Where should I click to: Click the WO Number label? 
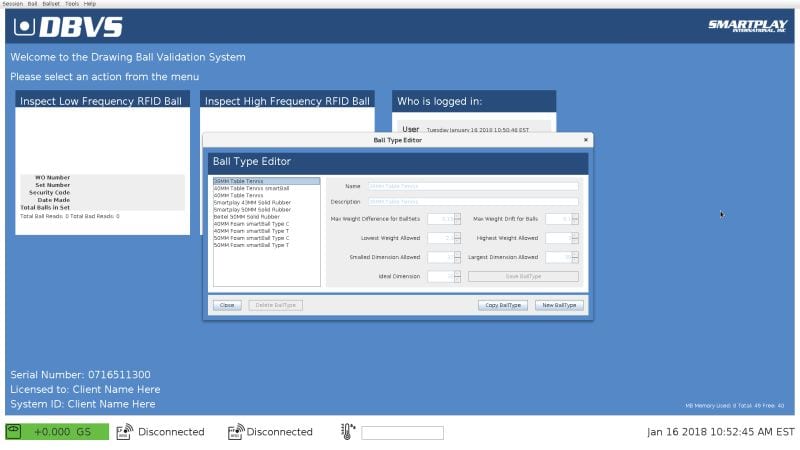(52, 178)
